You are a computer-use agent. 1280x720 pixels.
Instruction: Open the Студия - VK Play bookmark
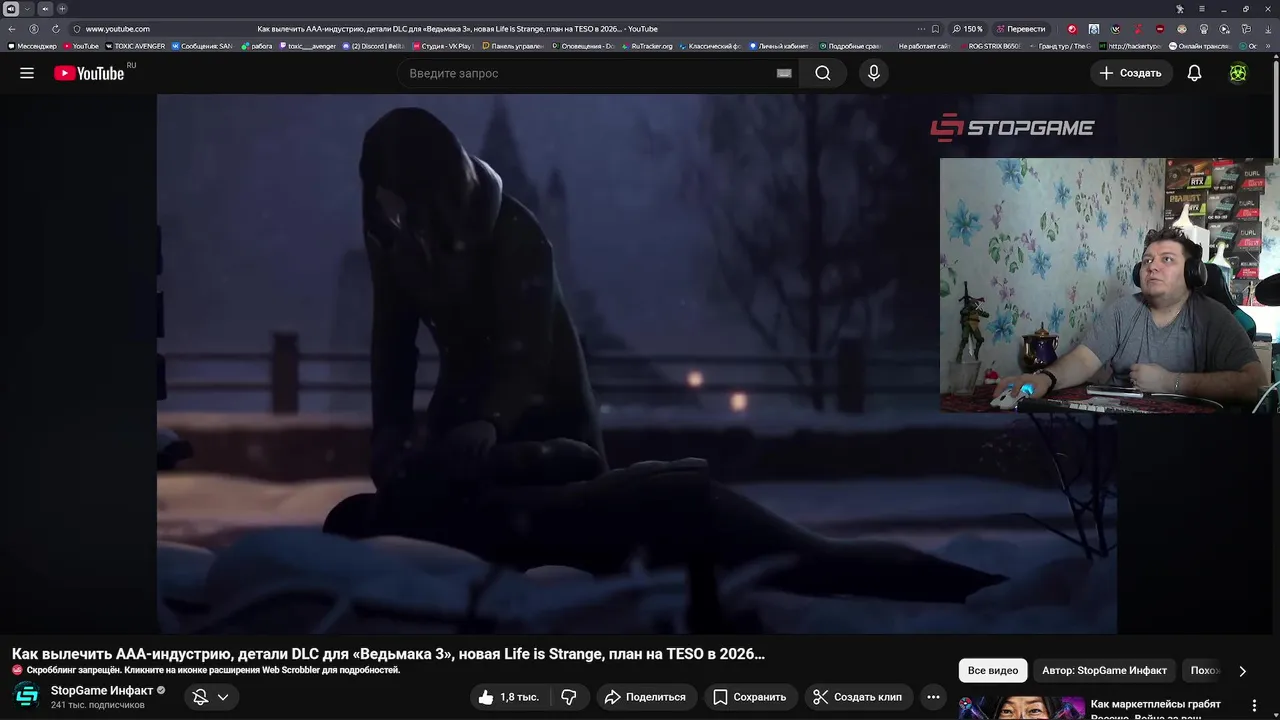pyautogui.click(x=441, y=46)
